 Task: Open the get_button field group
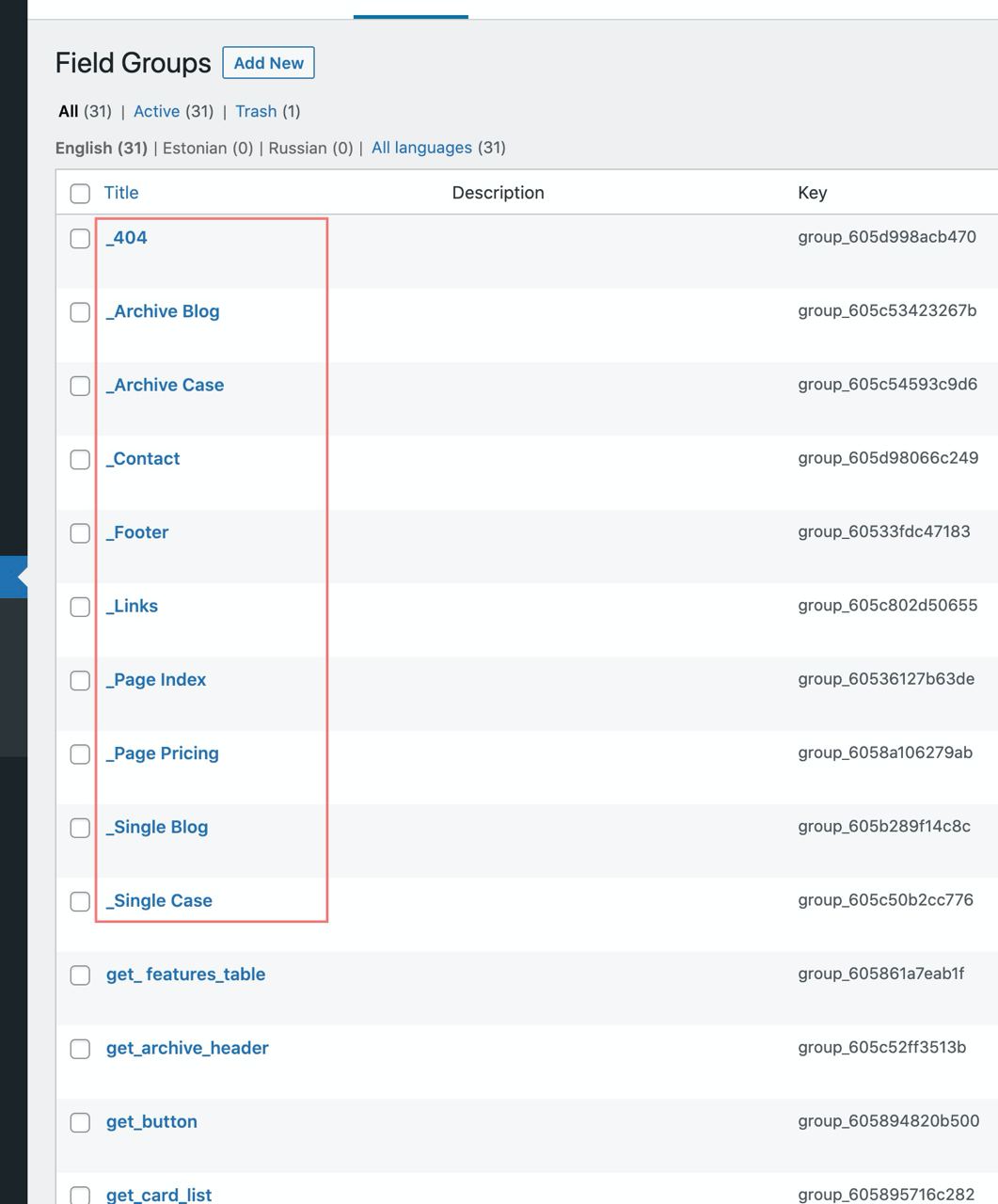[152, 1122]
